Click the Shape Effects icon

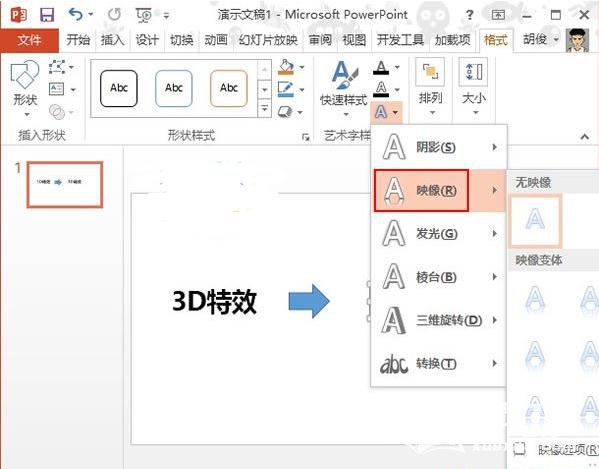[285, 112]
